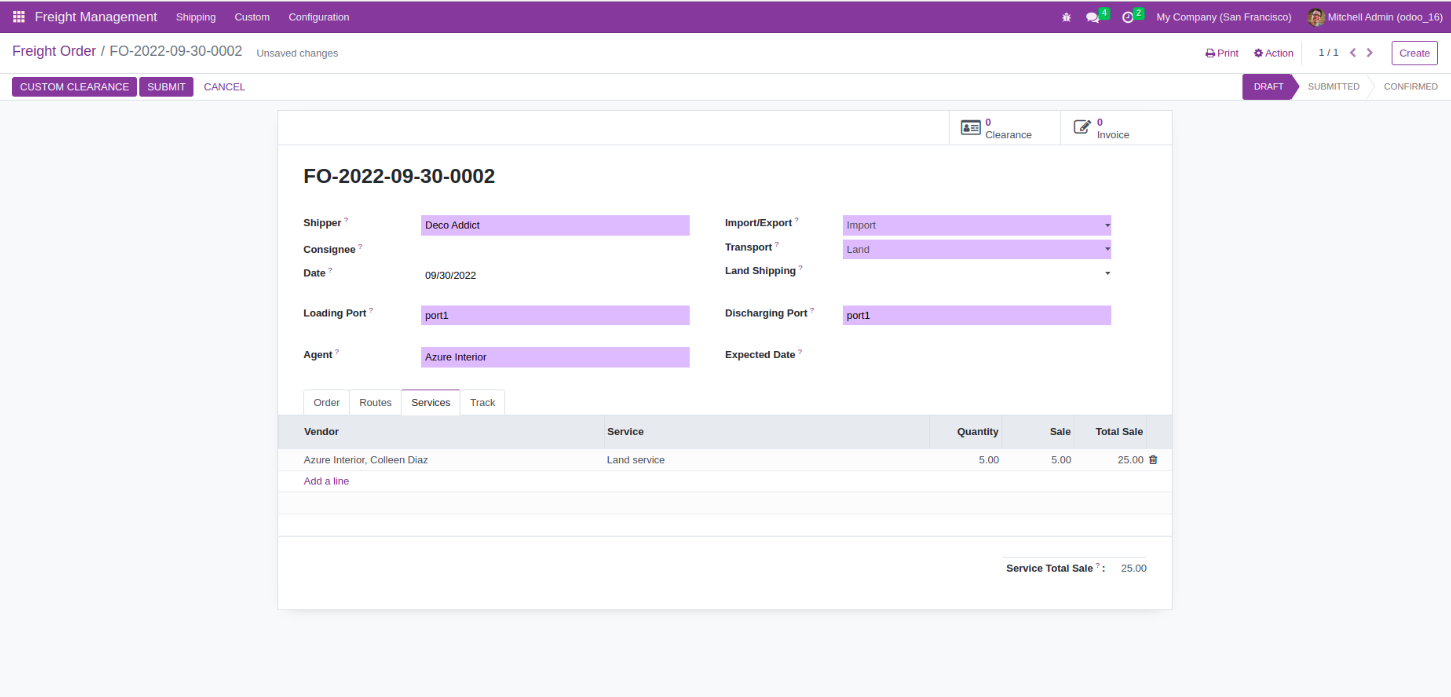The image size is (1451, 697).
Task: Open the Land Shipping dropdown
Action: (x=976, y=273)
